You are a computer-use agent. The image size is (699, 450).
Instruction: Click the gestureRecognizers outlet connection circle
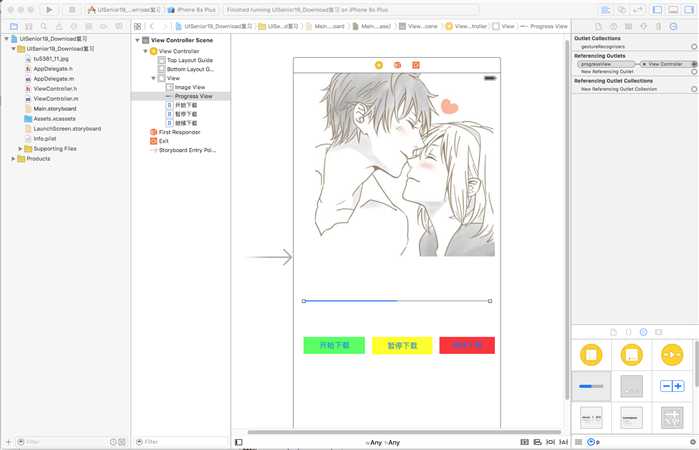[x=694, y=46]
